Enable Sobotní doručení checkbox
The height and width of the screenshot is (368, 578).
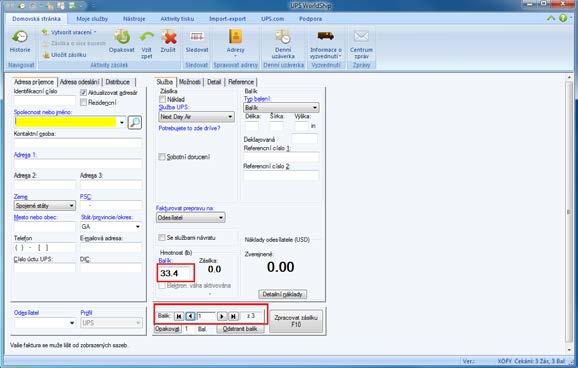162,157
